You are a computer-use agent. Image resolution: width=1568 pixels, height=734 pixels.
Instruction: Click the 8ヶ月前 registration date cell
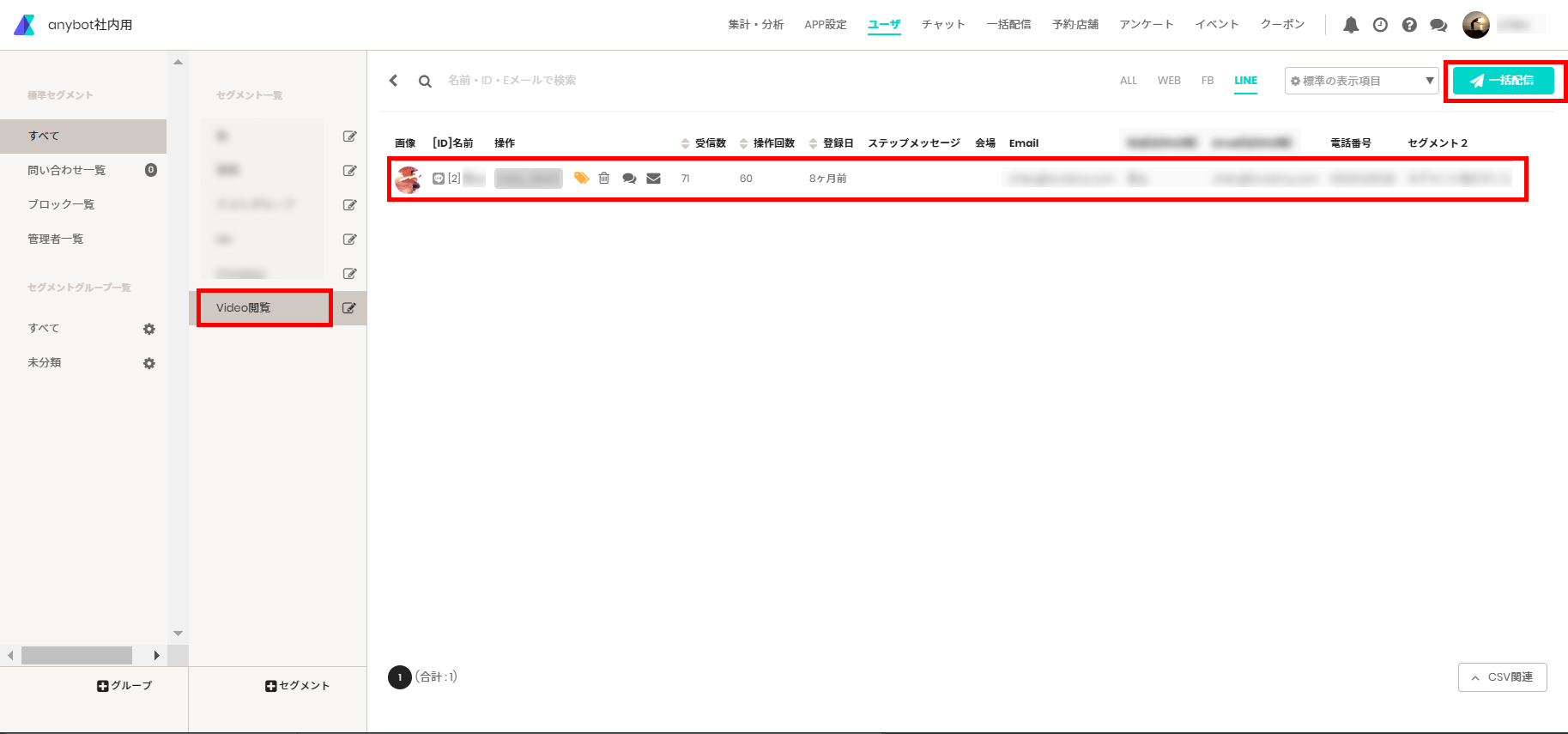(827, 179)
